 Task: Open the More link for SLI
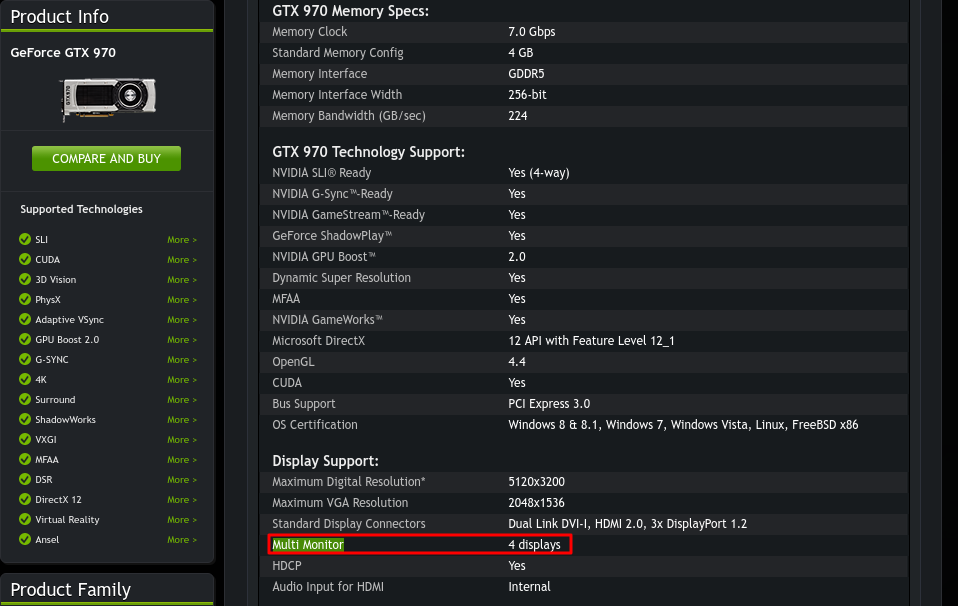(x=182, y=239)
